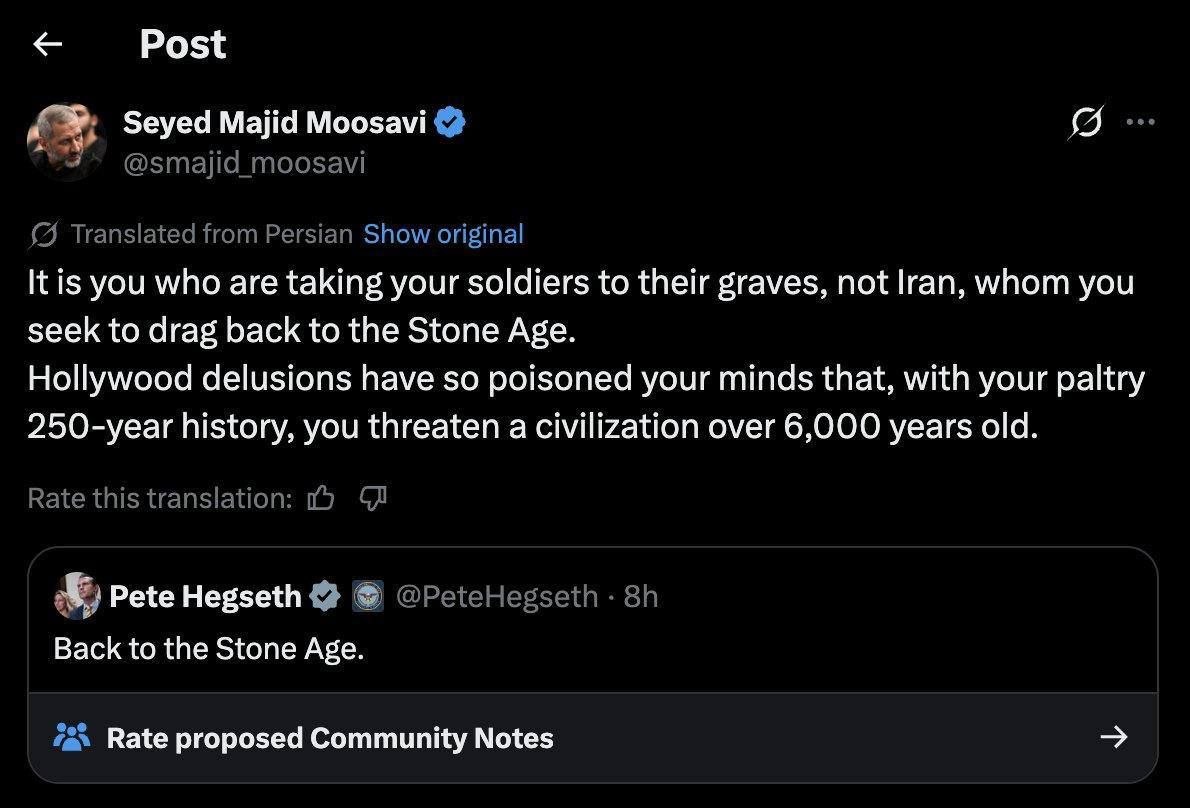Screen dimensions: 1190x808
Task: Click the verified badge next to Pete Hegseth
Action: [325, 597]
